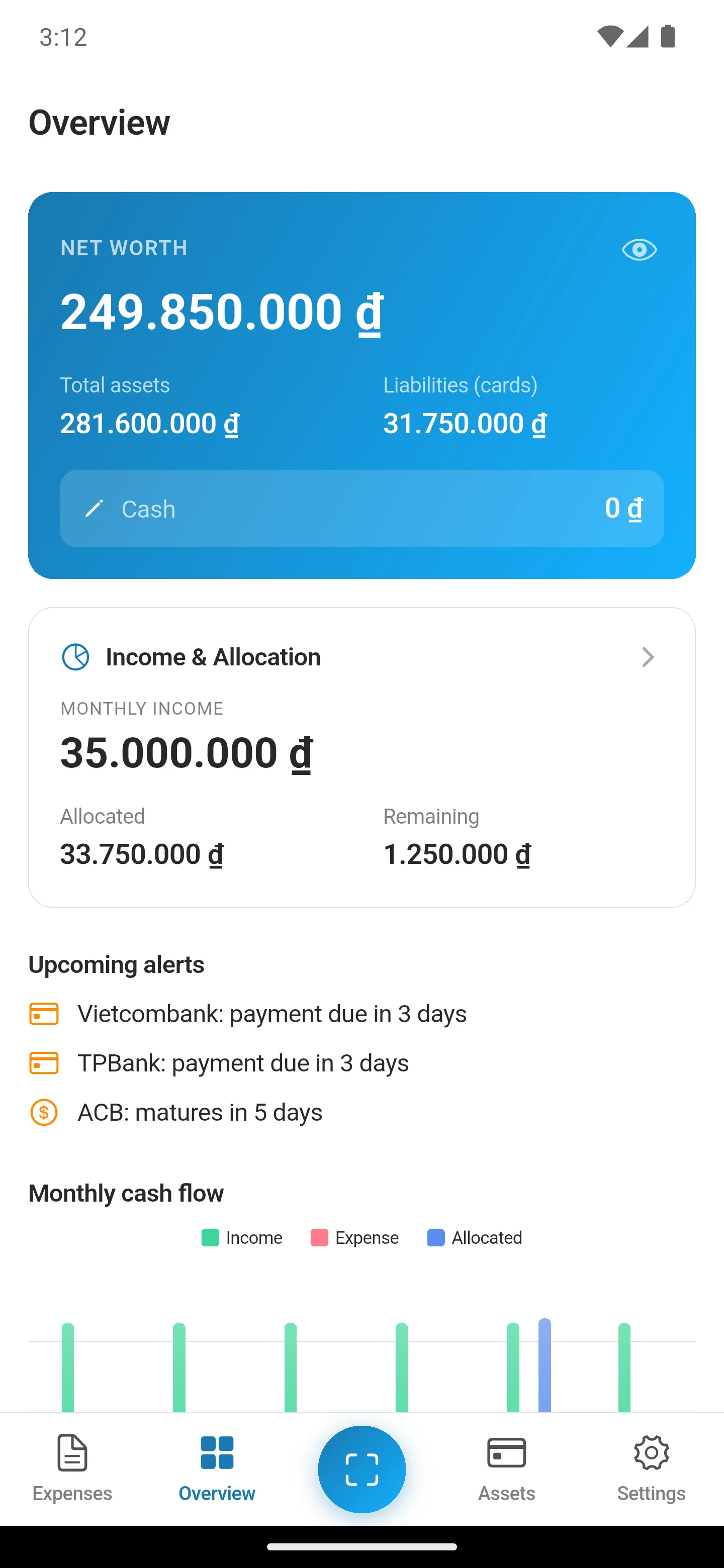Edit the Cash balance field
Screen dimensions: 724x1568
pos(361,508)
